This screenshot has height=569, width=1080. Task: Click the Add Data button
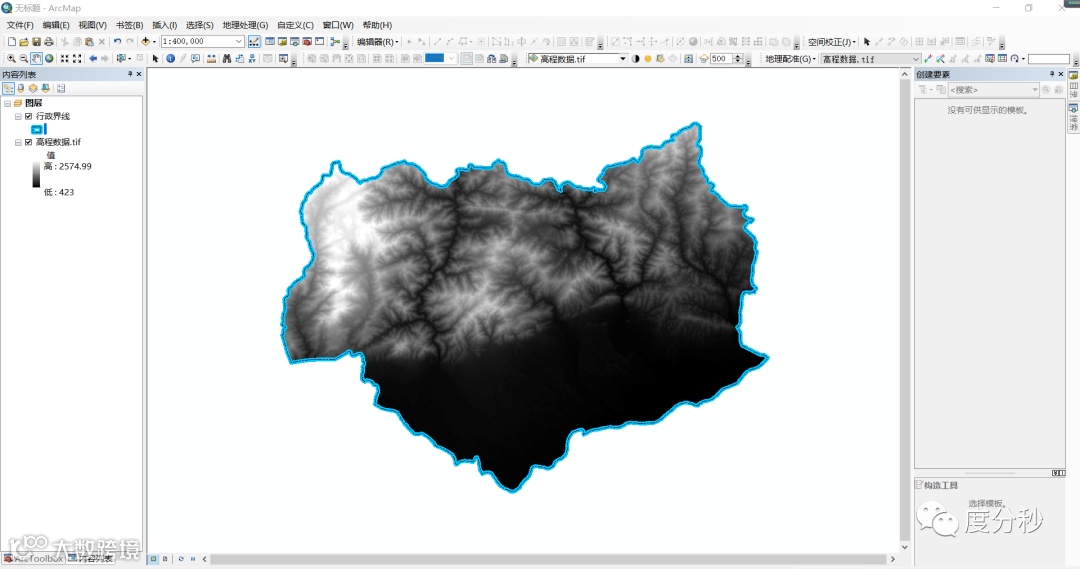coord(145,42)
